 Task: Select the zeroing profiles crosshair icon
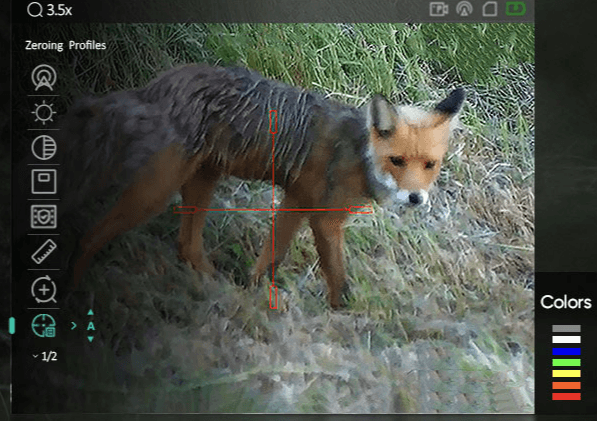(44, 326)
